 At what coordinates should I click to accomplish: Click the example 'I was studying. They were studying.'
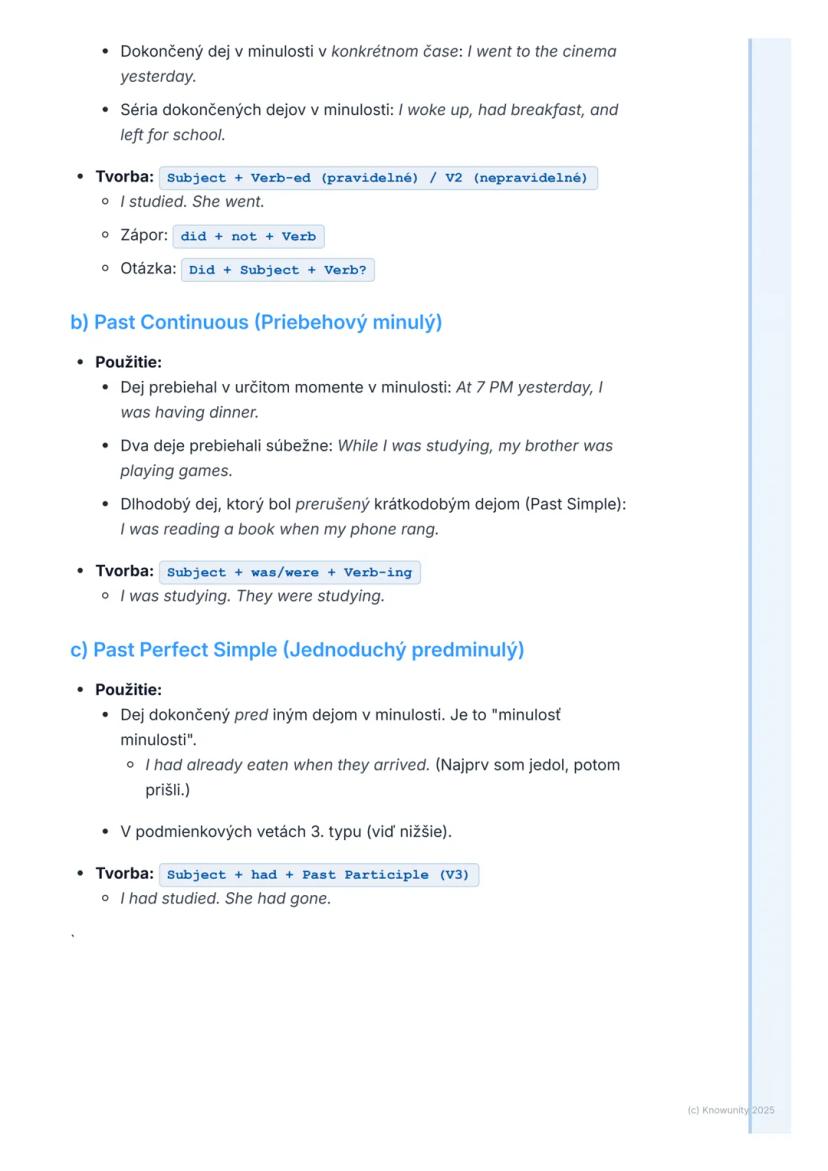[252, 596]
